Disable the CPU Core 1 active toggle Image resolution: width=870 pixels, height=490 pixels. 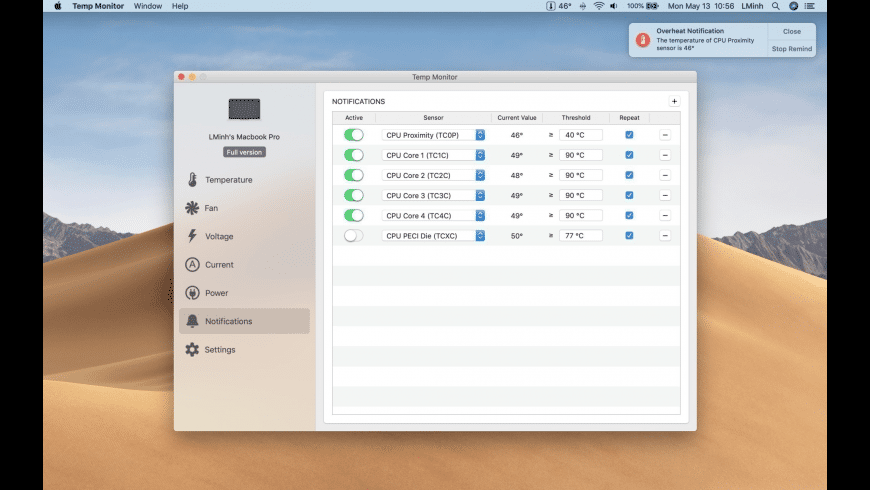353,155
